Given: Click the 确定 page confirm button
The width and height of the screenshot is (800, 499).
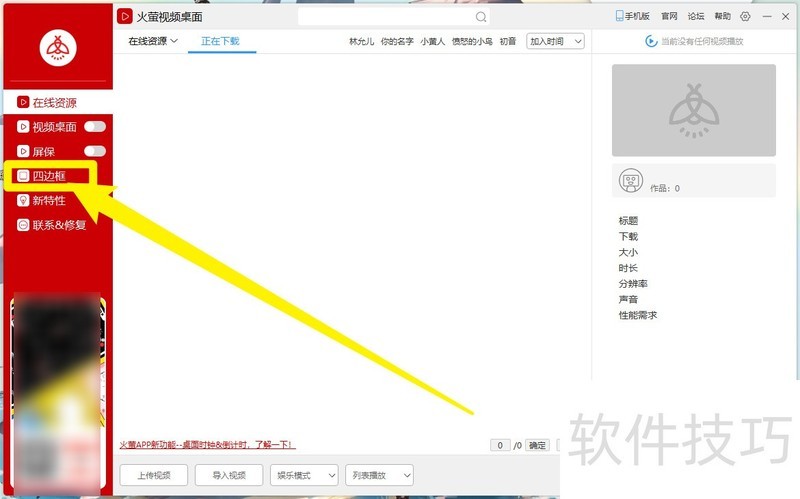Looking at the screenshot, I should [x=537, y=445].
